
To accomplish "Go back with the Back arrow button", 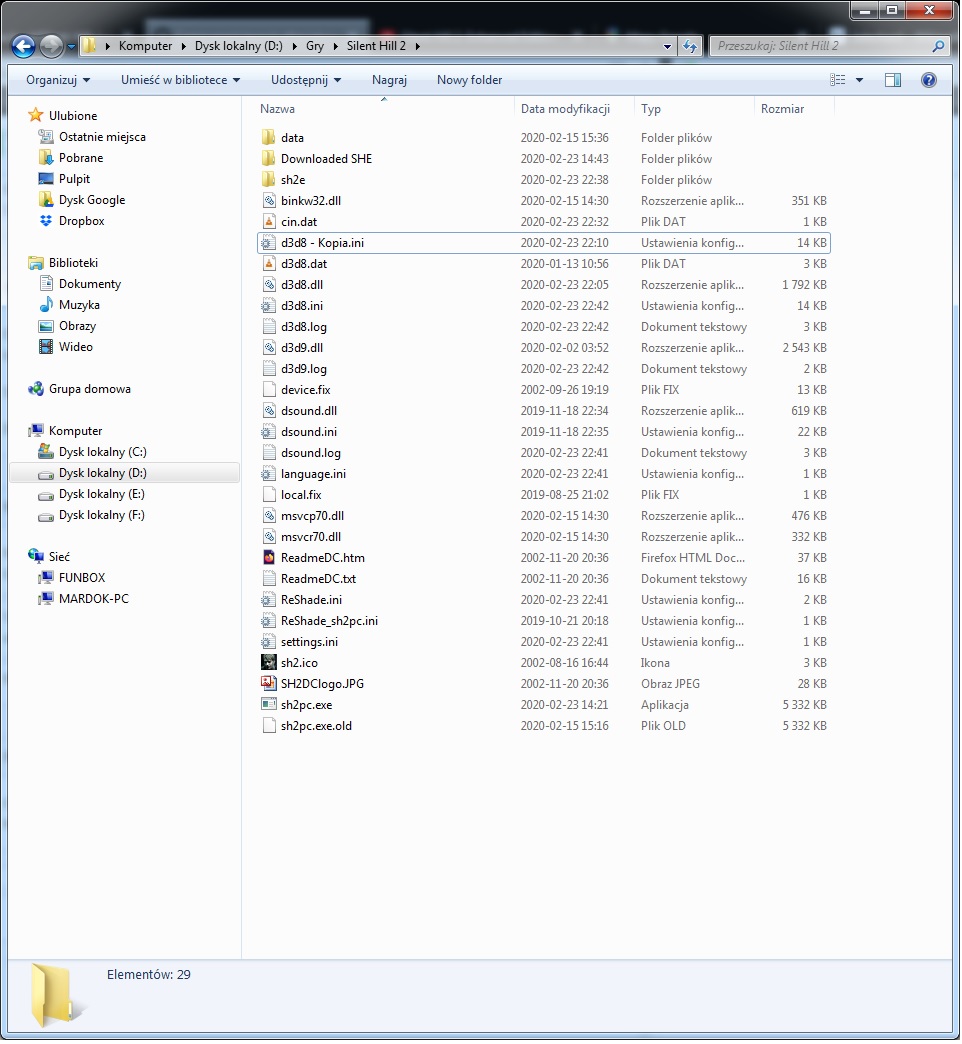I will coord(24,46).
